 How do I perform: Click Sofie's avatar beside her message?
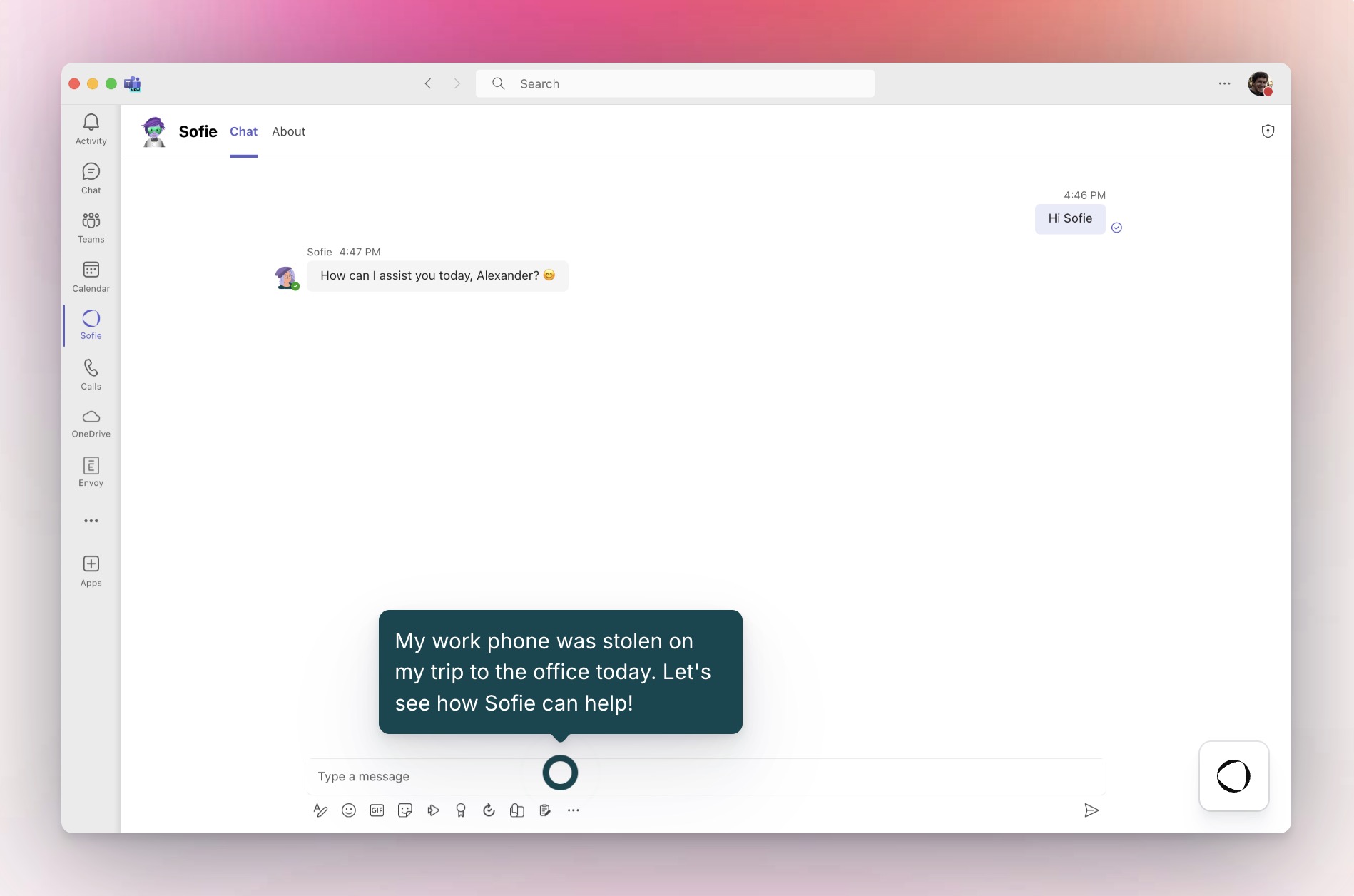pyautogui.click(x=286, y=278)
